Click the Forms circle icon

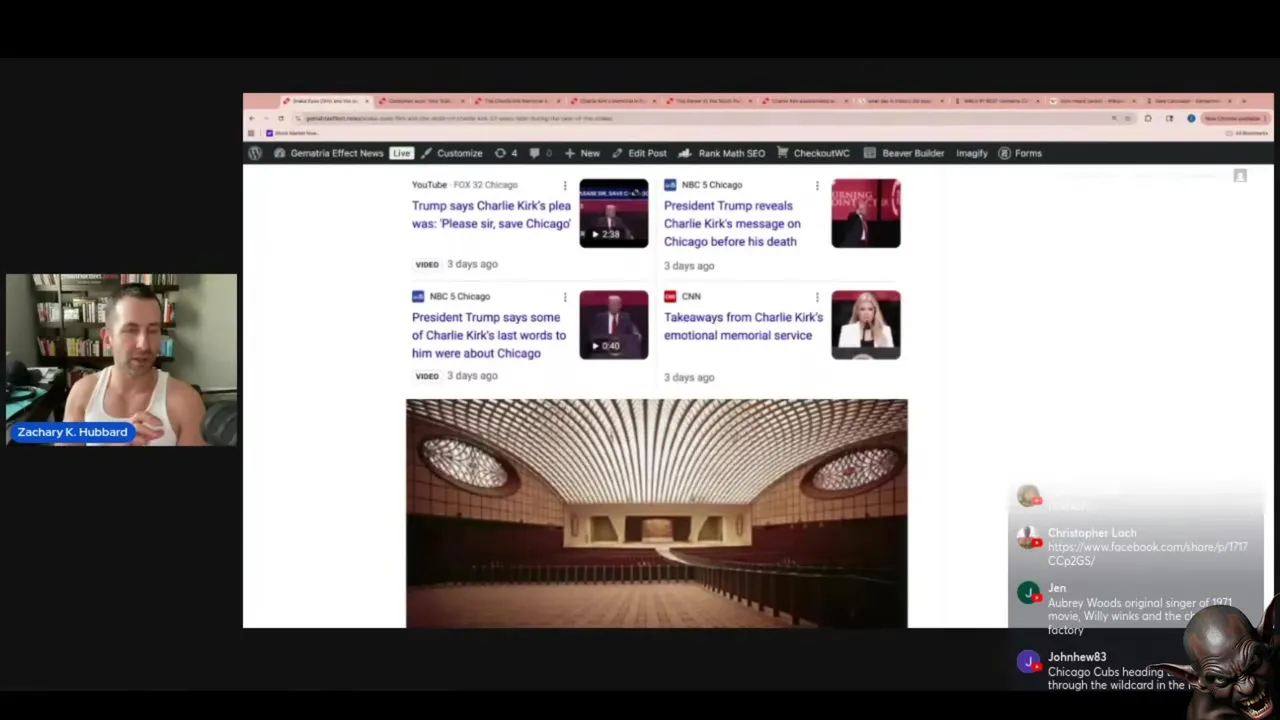click(x=1004, y=153)
